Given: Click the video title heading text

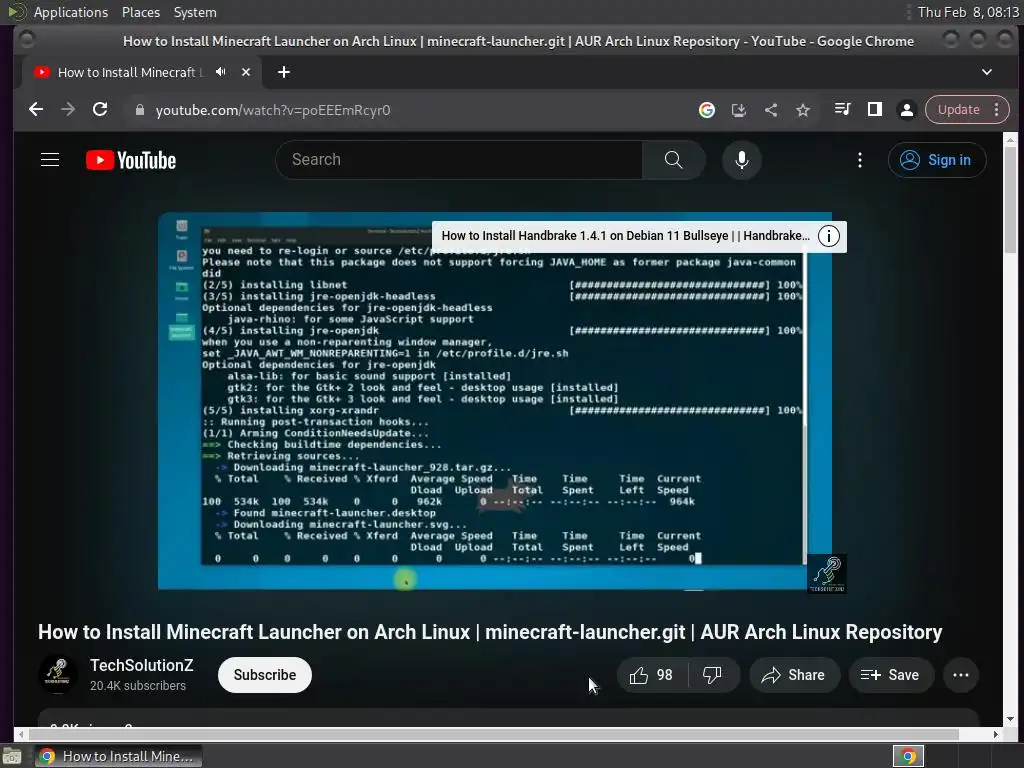Looking at the screenshot, I should pos(490,632).
